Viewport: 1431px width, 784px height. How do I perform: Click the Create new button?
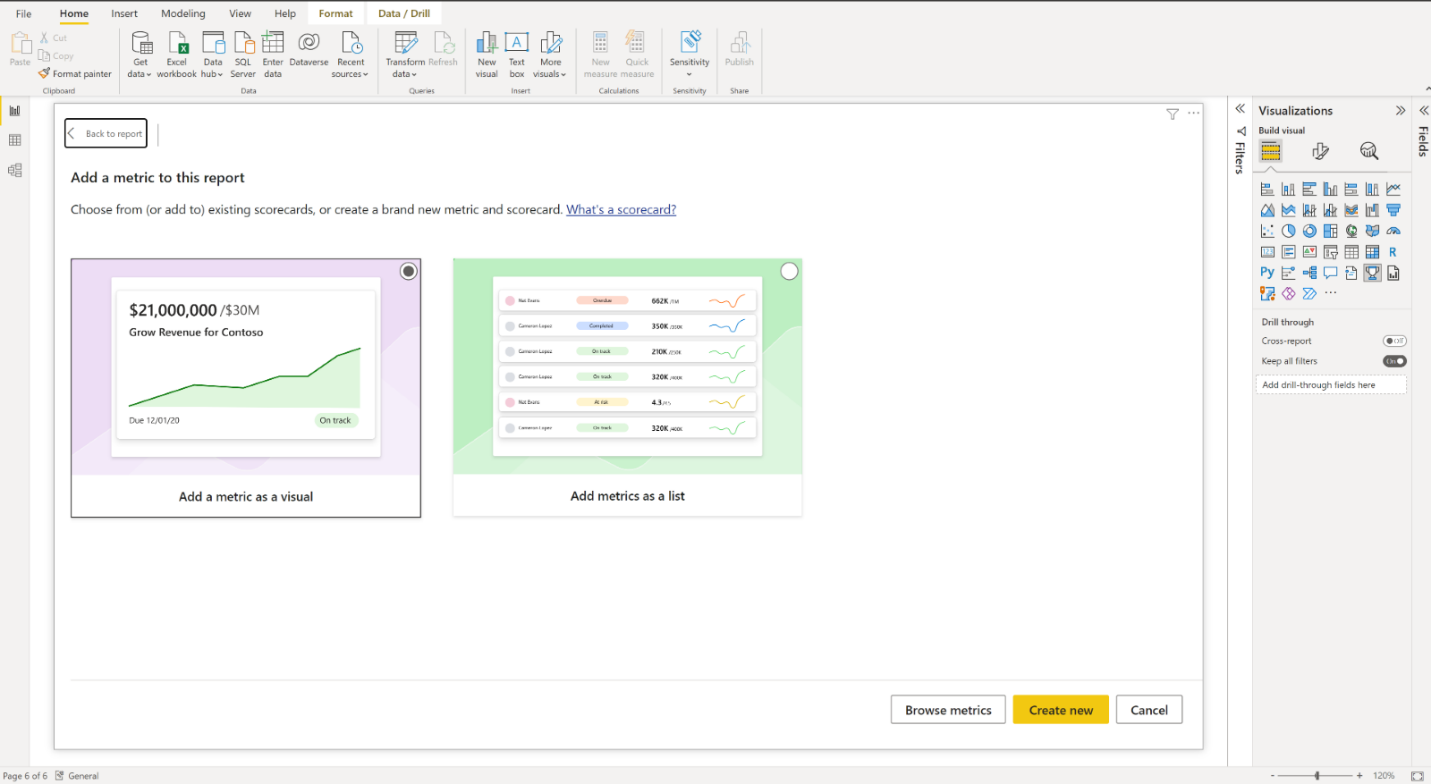pos(1060,710)
